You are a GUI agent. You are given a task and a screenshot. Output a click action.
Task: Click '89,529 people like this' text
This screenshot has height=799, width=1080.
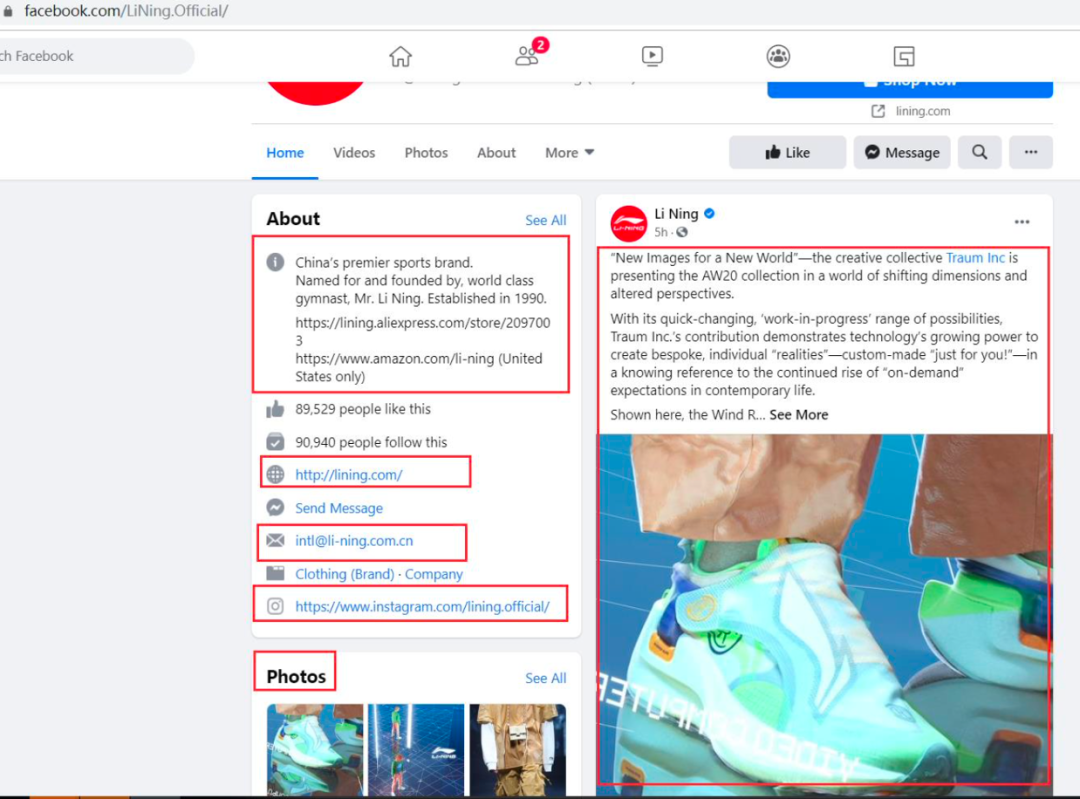tap(363, 409)
